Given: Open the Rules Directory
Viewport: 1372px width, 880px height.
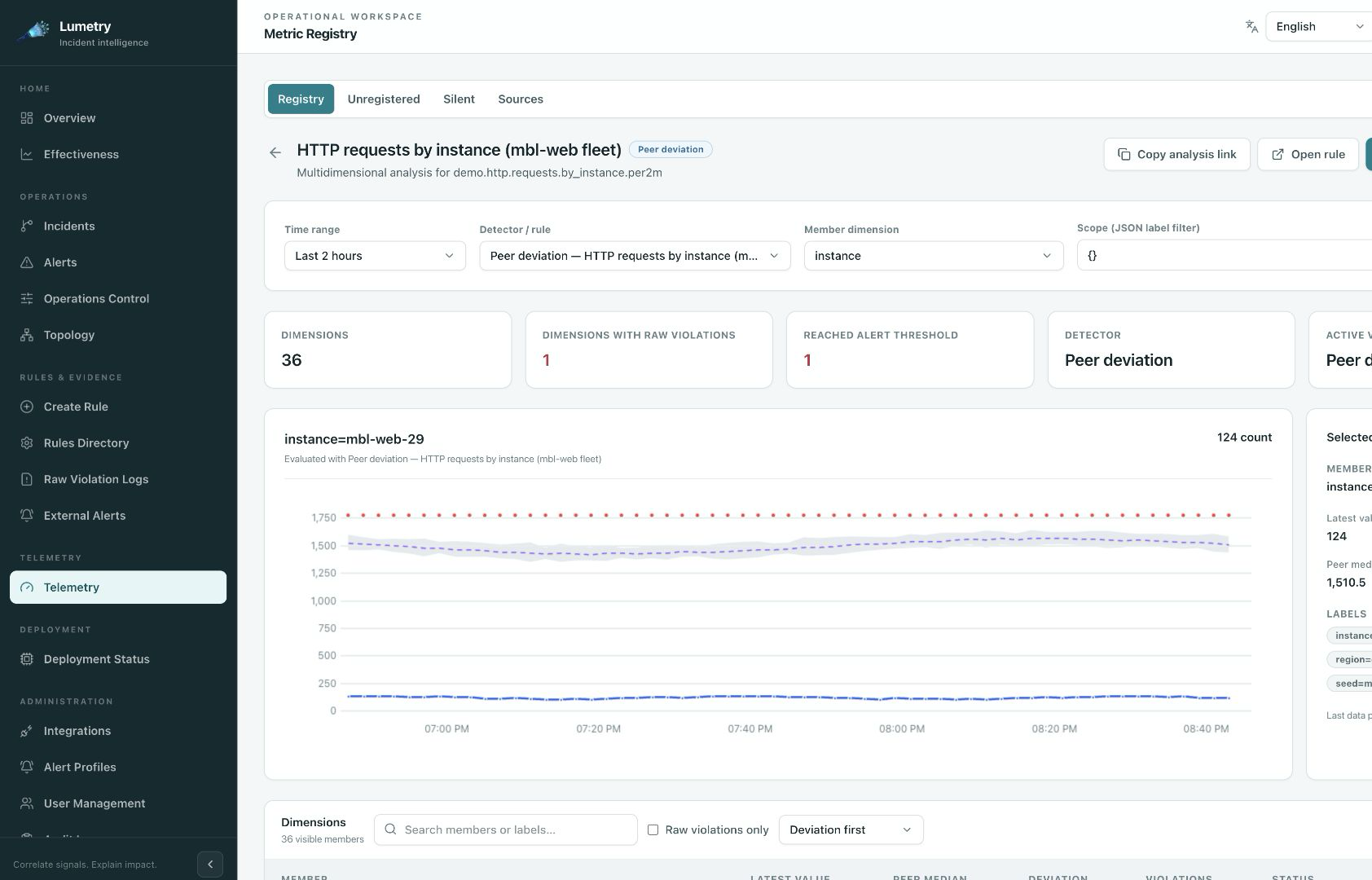Looking at the screenshot, I should (118, 443).
